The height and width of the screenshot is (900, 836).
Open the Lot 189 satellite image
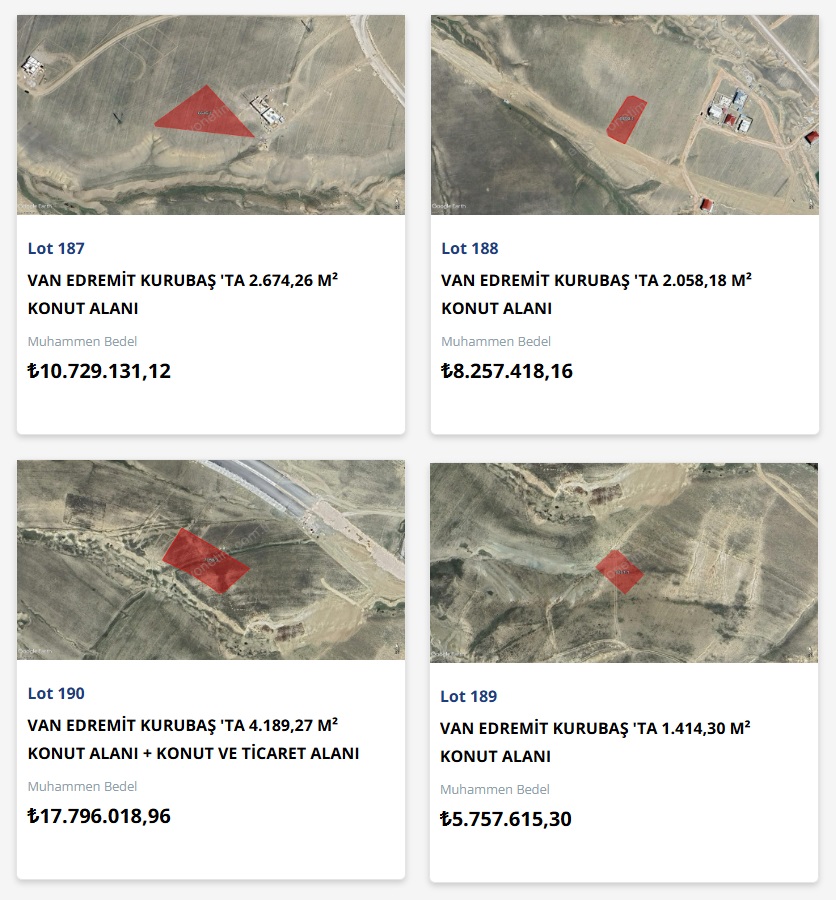pyautogui.click(x=624, y=562)
